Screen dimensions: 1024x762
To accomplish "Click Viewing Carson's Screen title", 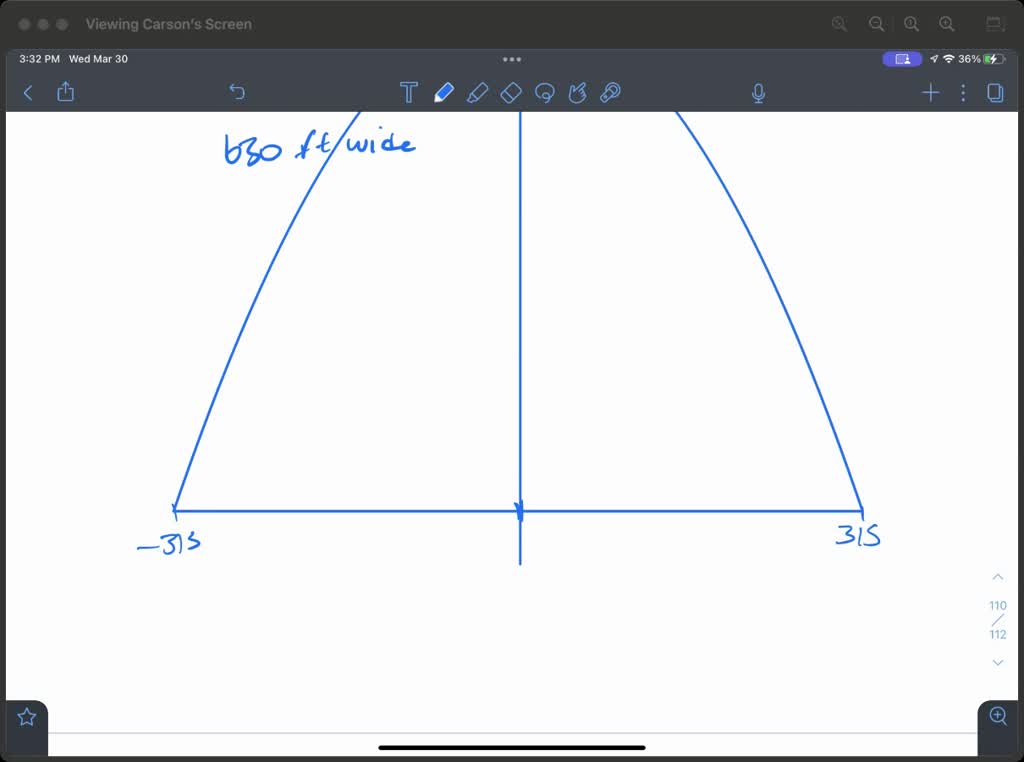I will [x=168, y=24].
